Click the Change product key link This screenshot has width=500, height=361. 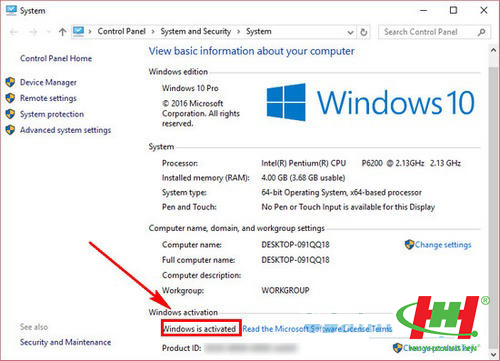point(440,348)
